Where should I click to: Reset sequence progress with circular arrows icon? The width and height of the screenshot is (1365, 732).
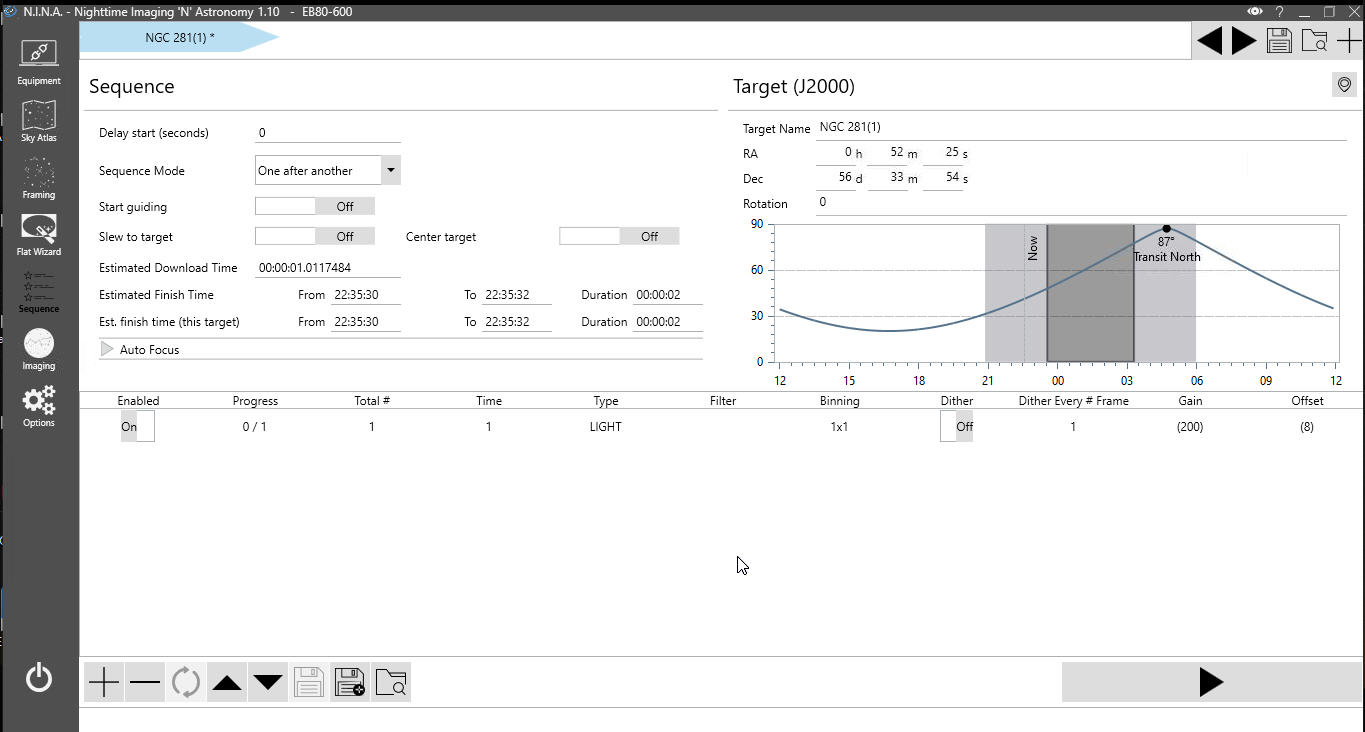click(186, 683)
